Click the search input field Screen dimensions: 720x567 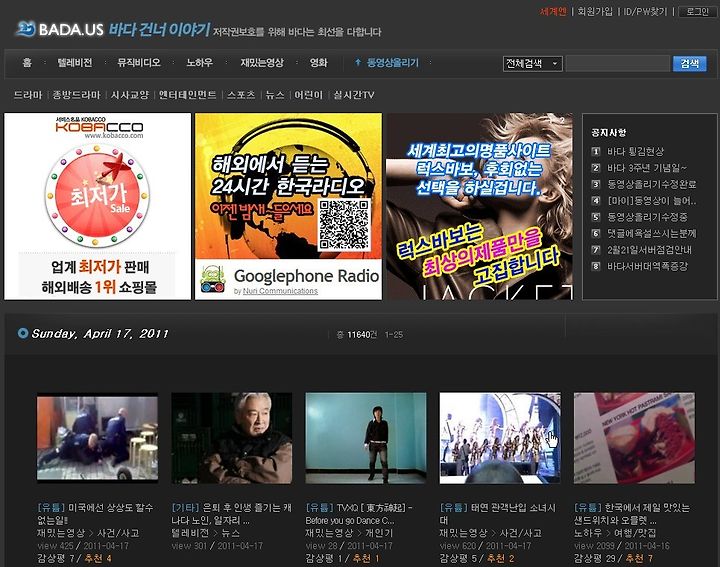[618, 63]
